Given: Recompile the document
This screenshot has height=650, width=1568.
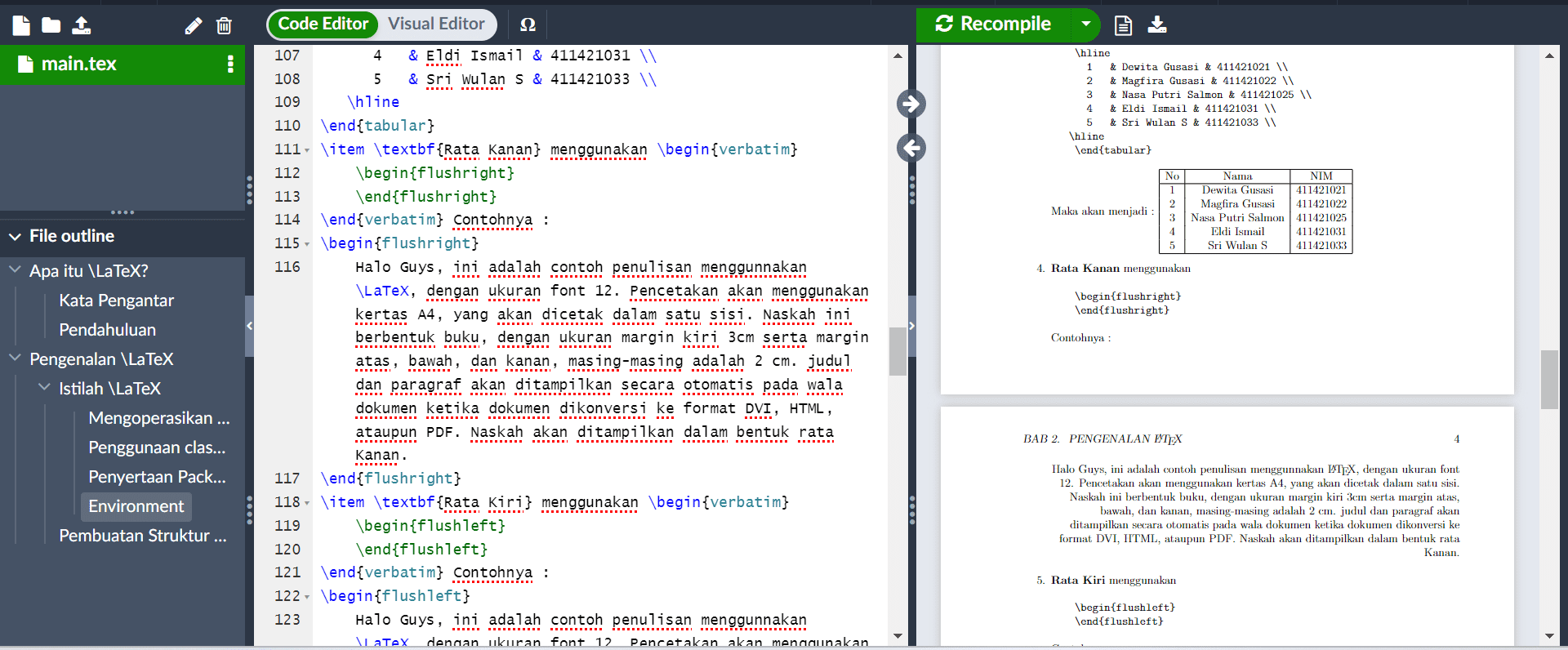Looking at the screenshot, I should (x=993, y=24).
